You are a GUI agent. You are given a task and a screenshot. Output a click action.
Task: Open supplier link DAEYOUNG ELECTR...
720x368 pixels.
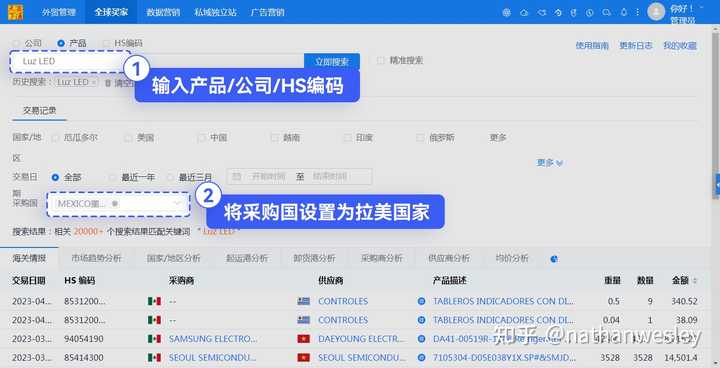[x=362, y=339]
